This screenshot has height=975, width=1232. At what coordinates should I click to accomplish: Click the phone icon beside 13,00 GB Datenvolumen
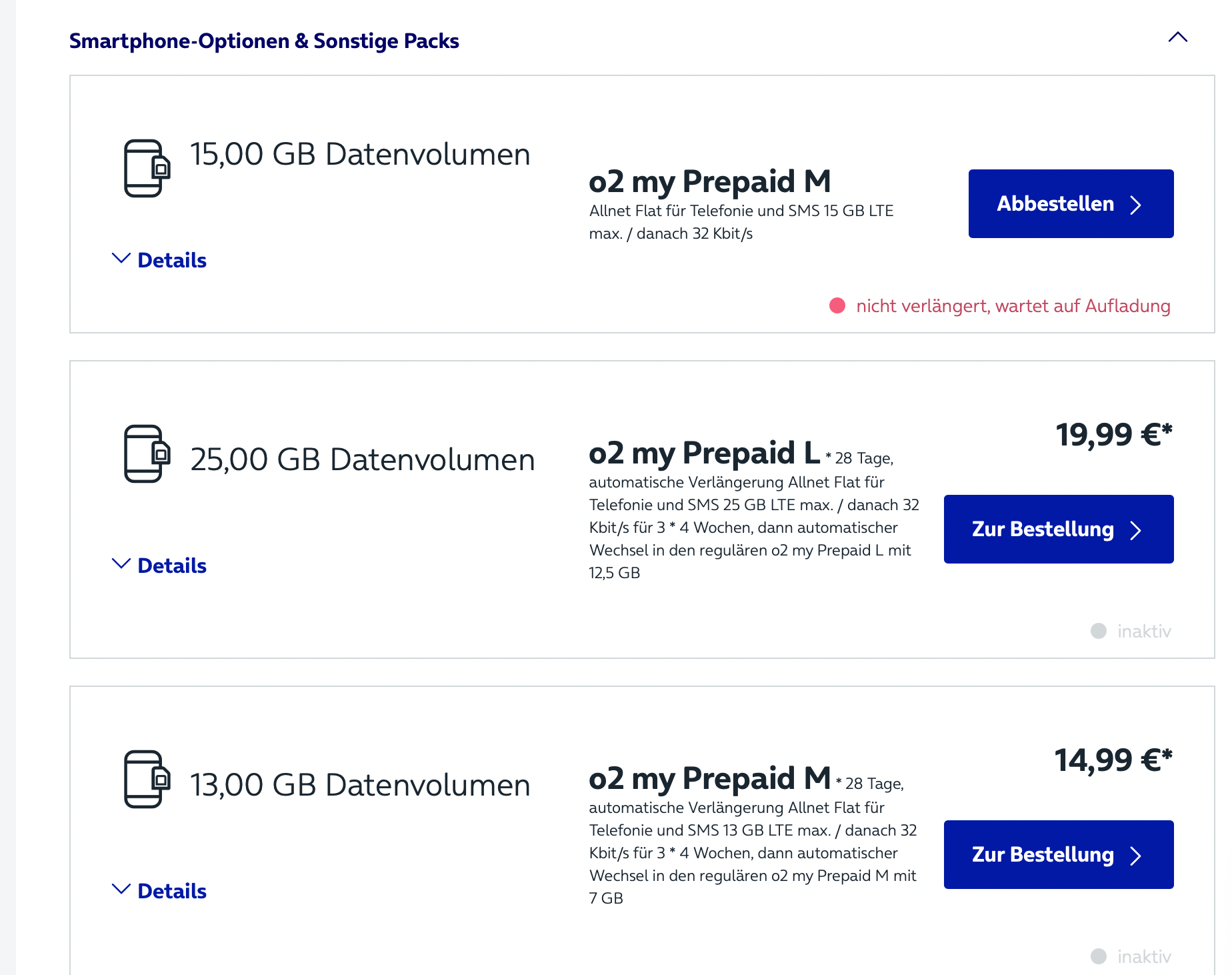click(147, 779)
